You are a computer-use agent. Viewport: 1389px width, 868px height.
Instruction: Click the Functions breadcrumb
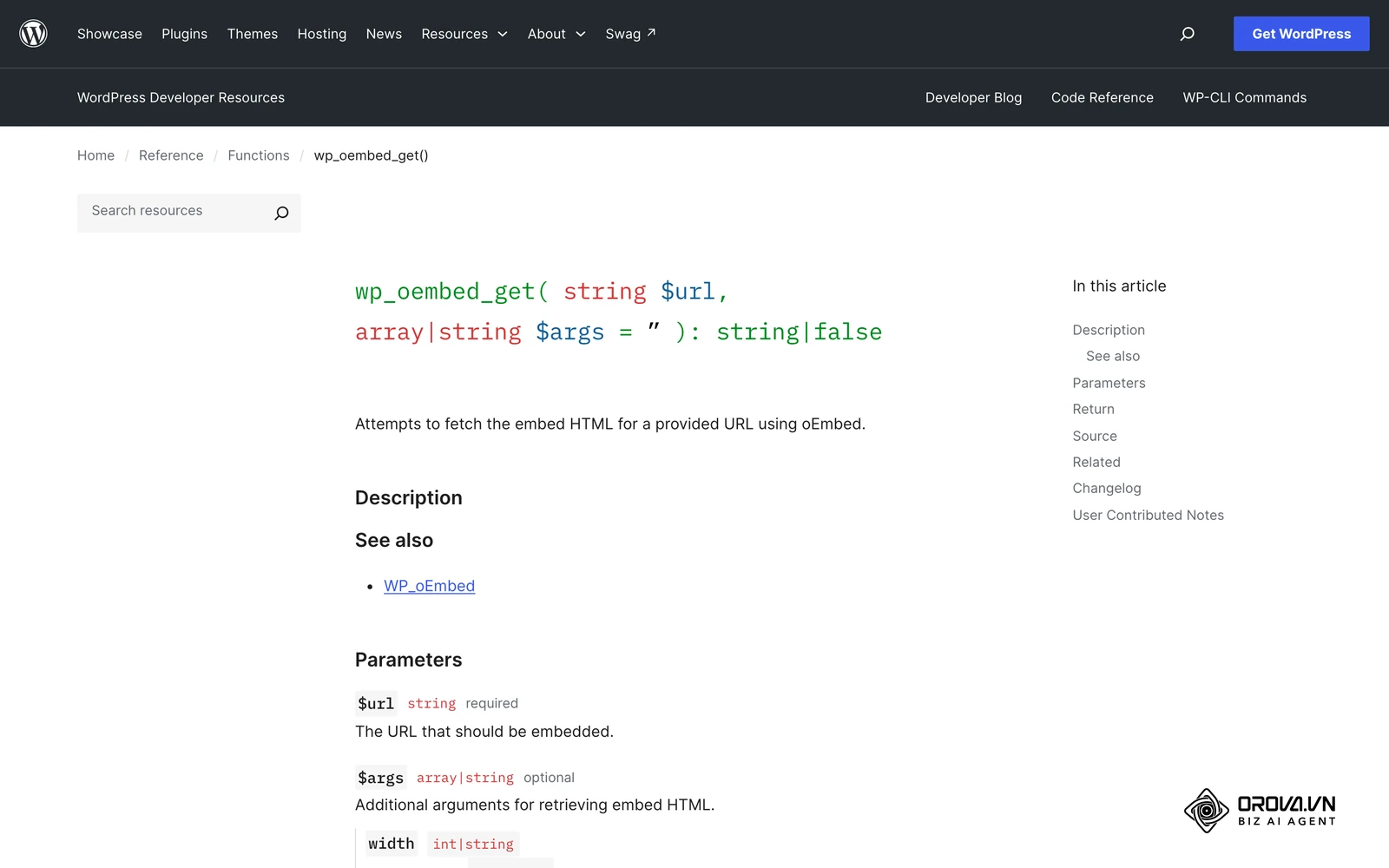[x=259, y=155]
